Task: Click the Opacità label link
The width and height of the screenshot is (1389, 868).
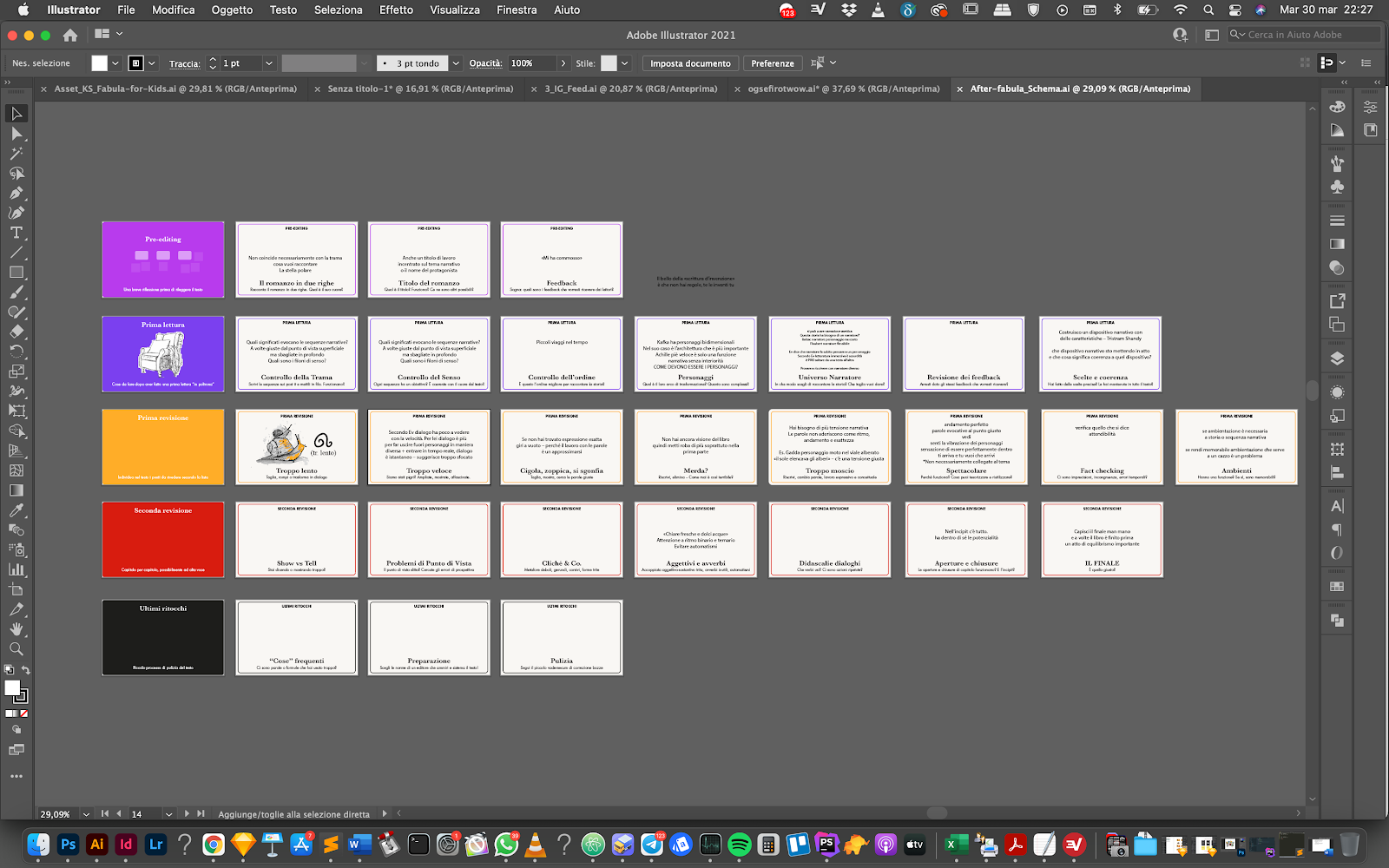Action: tap(486, 63)
